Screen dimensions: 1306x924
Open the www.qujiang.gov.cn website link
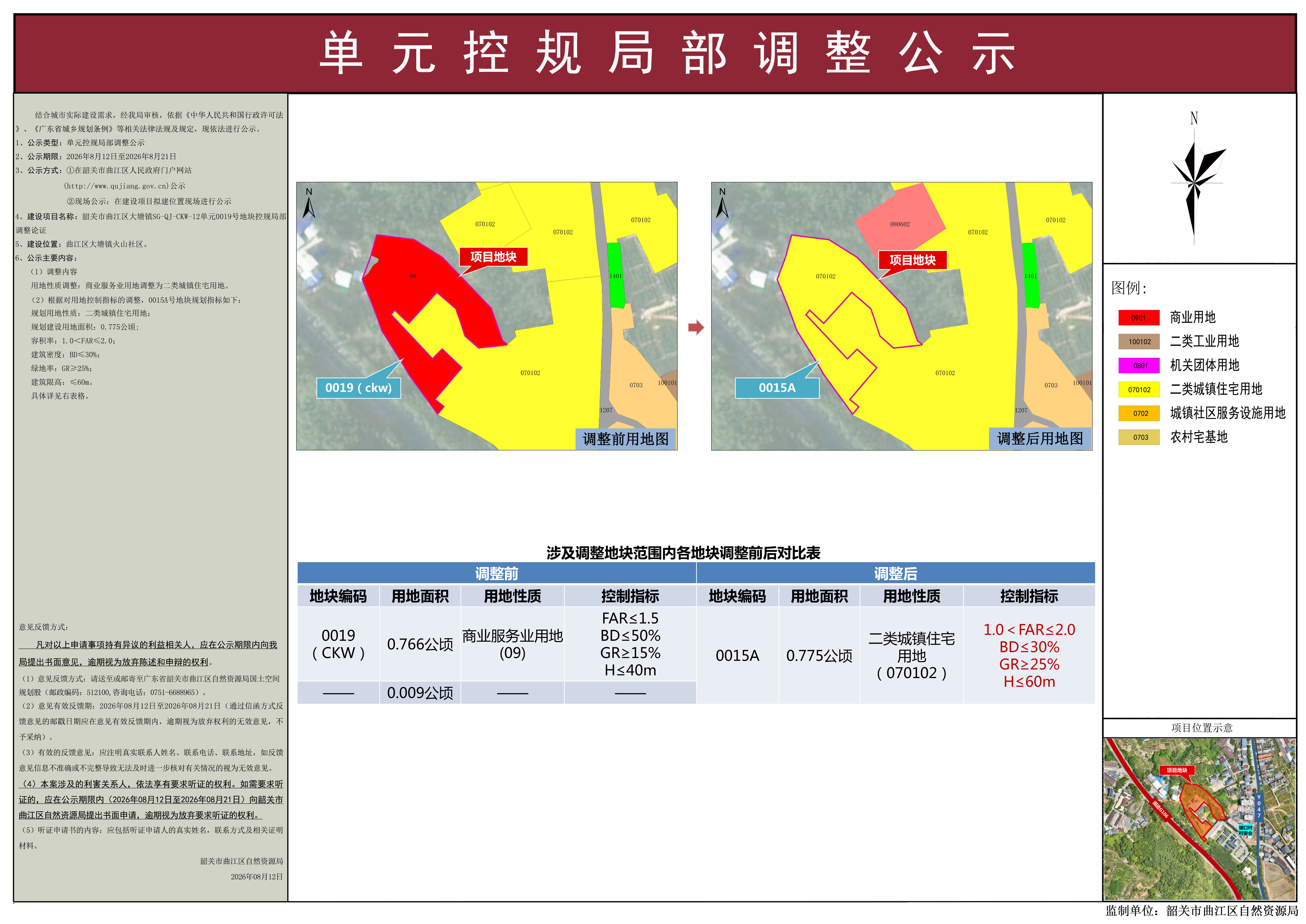(117, 186)
